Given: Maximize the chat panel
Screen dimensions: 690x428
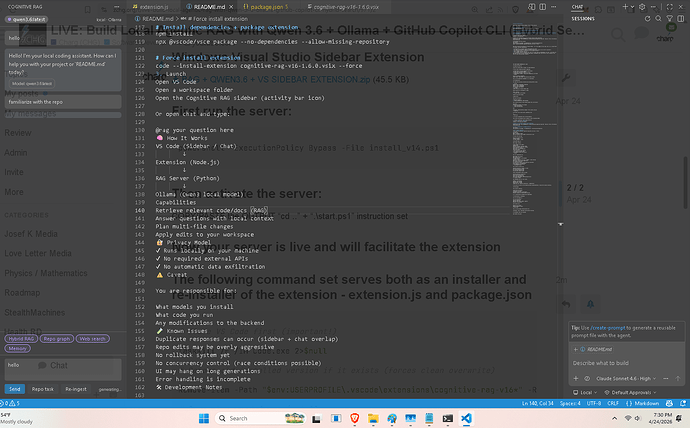Looking at the screenshot, I should click(x=669, y=7).
